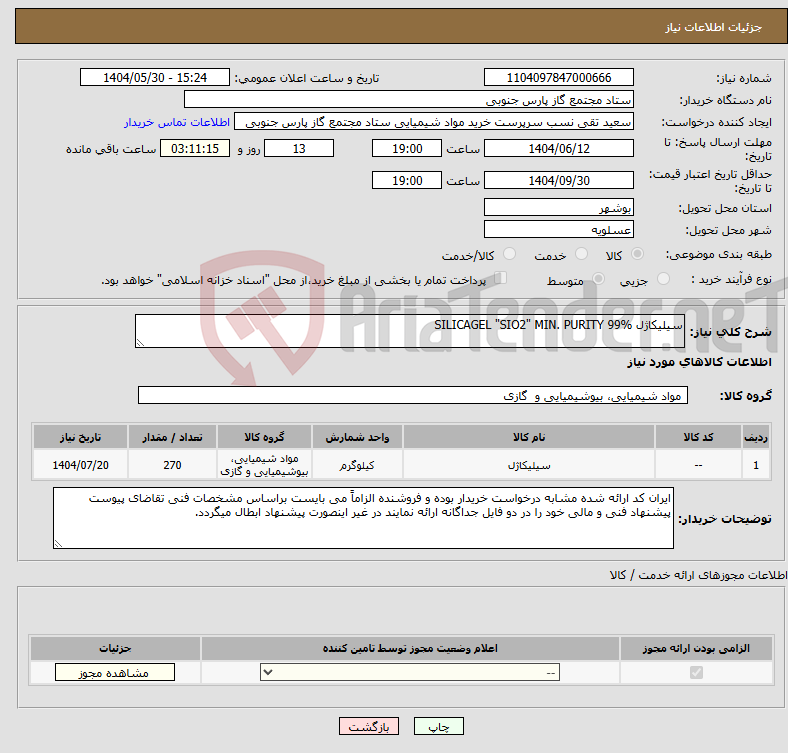Click the بازگشت (back) button
Viewport: 788px width, 753px height.
coord(368,726)
